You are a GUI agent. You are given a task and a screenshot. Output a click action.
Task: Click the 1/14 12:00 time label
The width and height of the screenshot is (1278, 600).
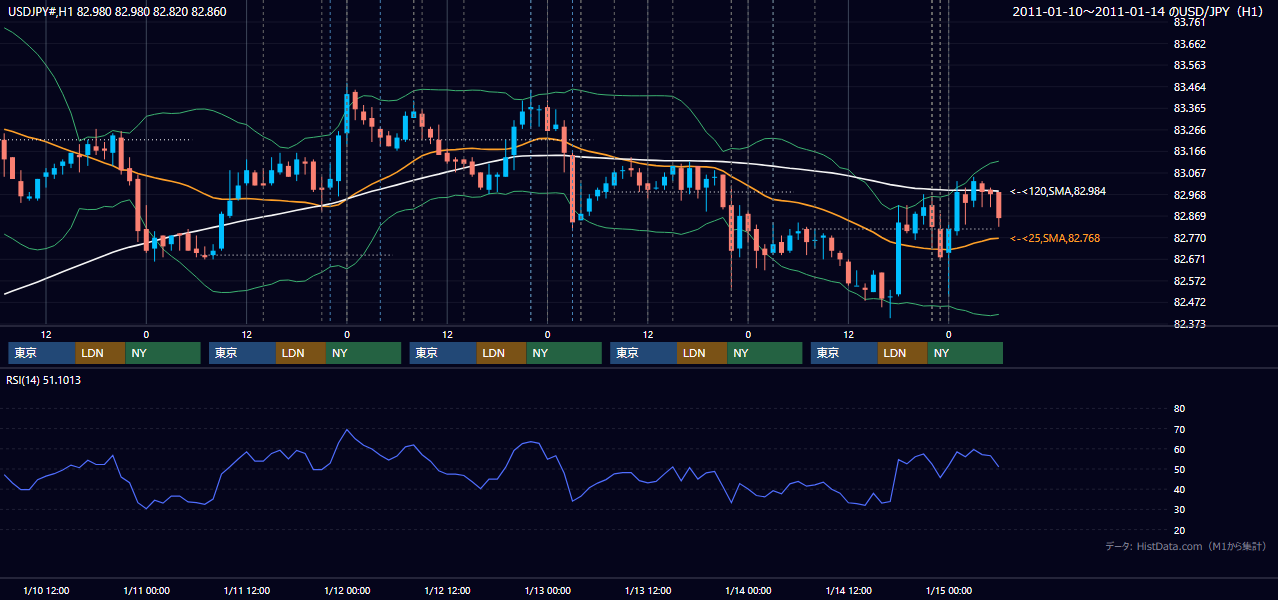tap(848, 590)
